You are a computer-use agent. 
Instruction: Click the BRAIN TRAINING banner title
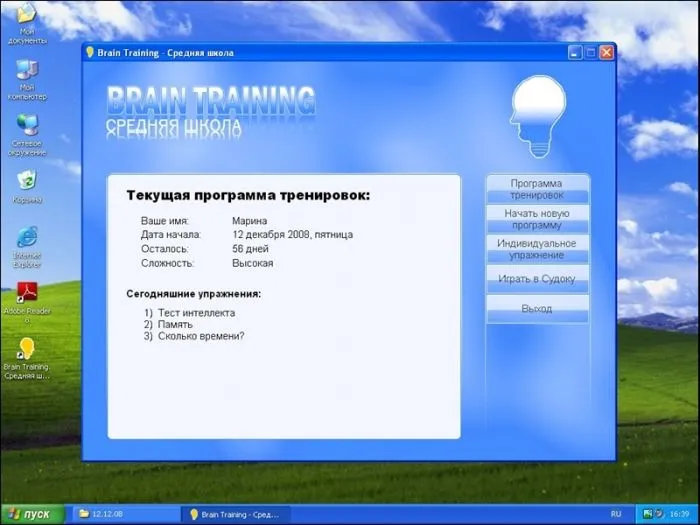coord(211,100)
